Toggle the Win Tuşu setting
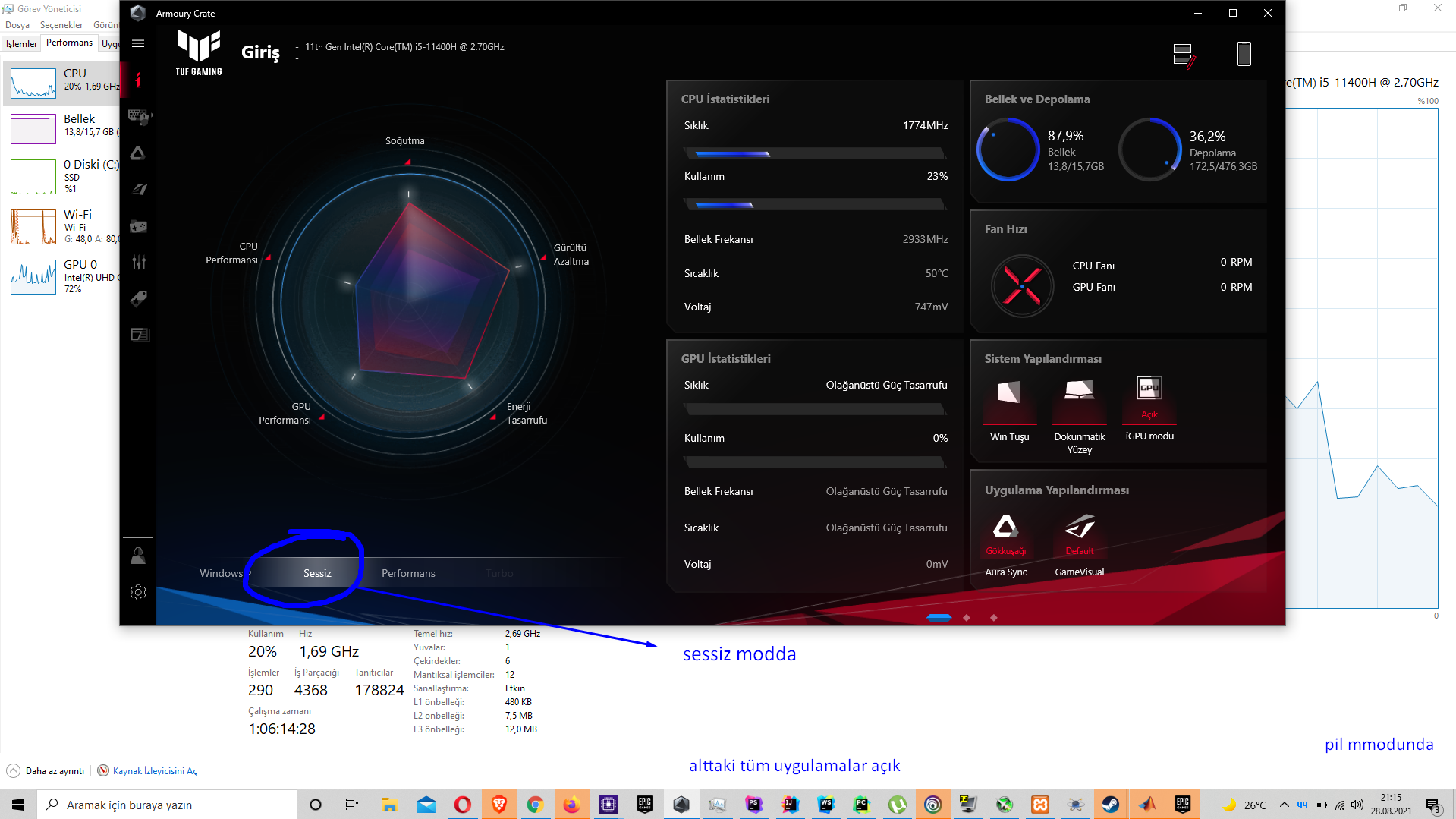 pyautogui.click(x=1009, y=410)
